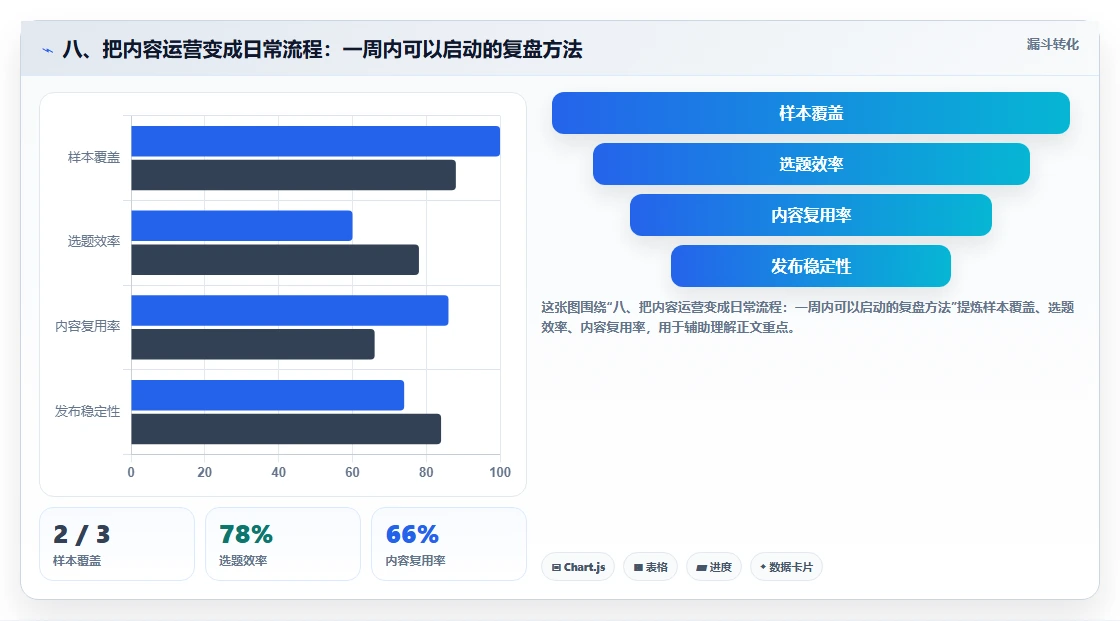Click the blue bar for 发布稳定性

coord(267,395)
